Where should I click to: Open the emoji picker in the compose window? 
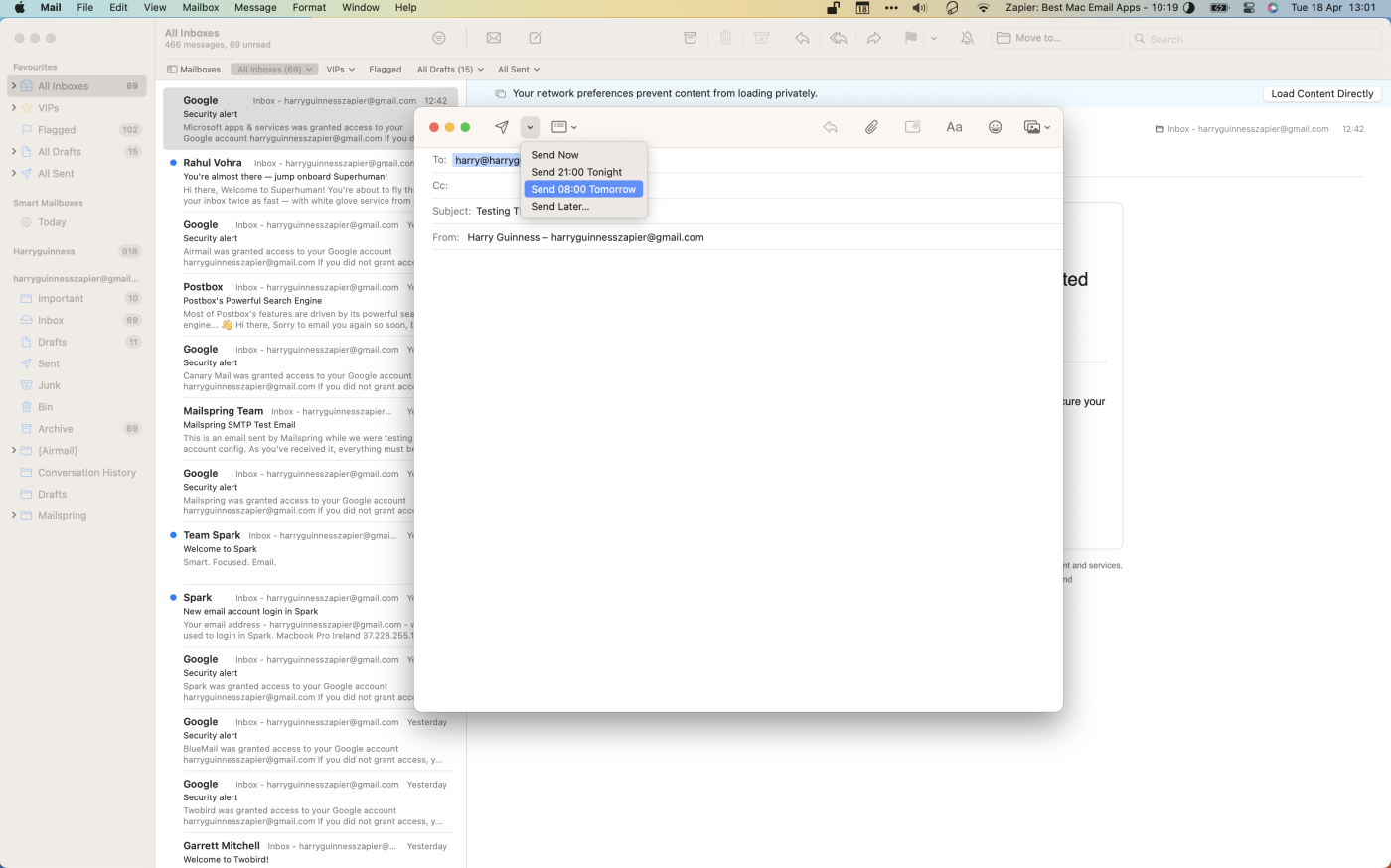(x=995, y=127)
